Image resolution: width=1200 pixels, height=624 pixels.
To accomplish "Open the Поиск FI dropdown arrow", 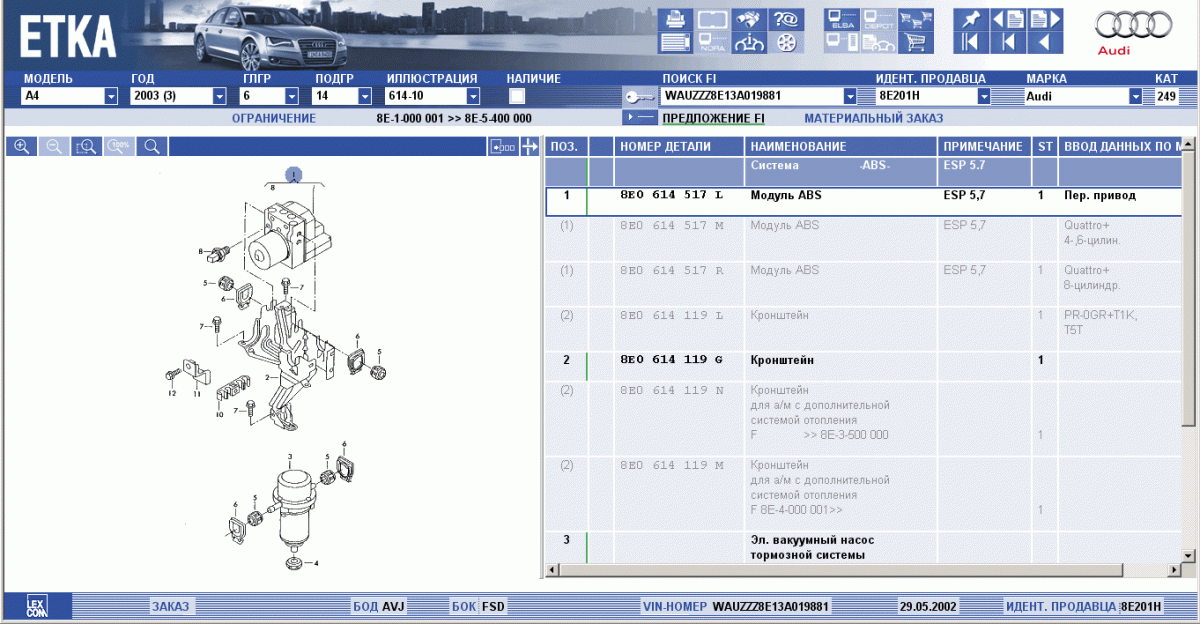I will (x=850, y=96).
